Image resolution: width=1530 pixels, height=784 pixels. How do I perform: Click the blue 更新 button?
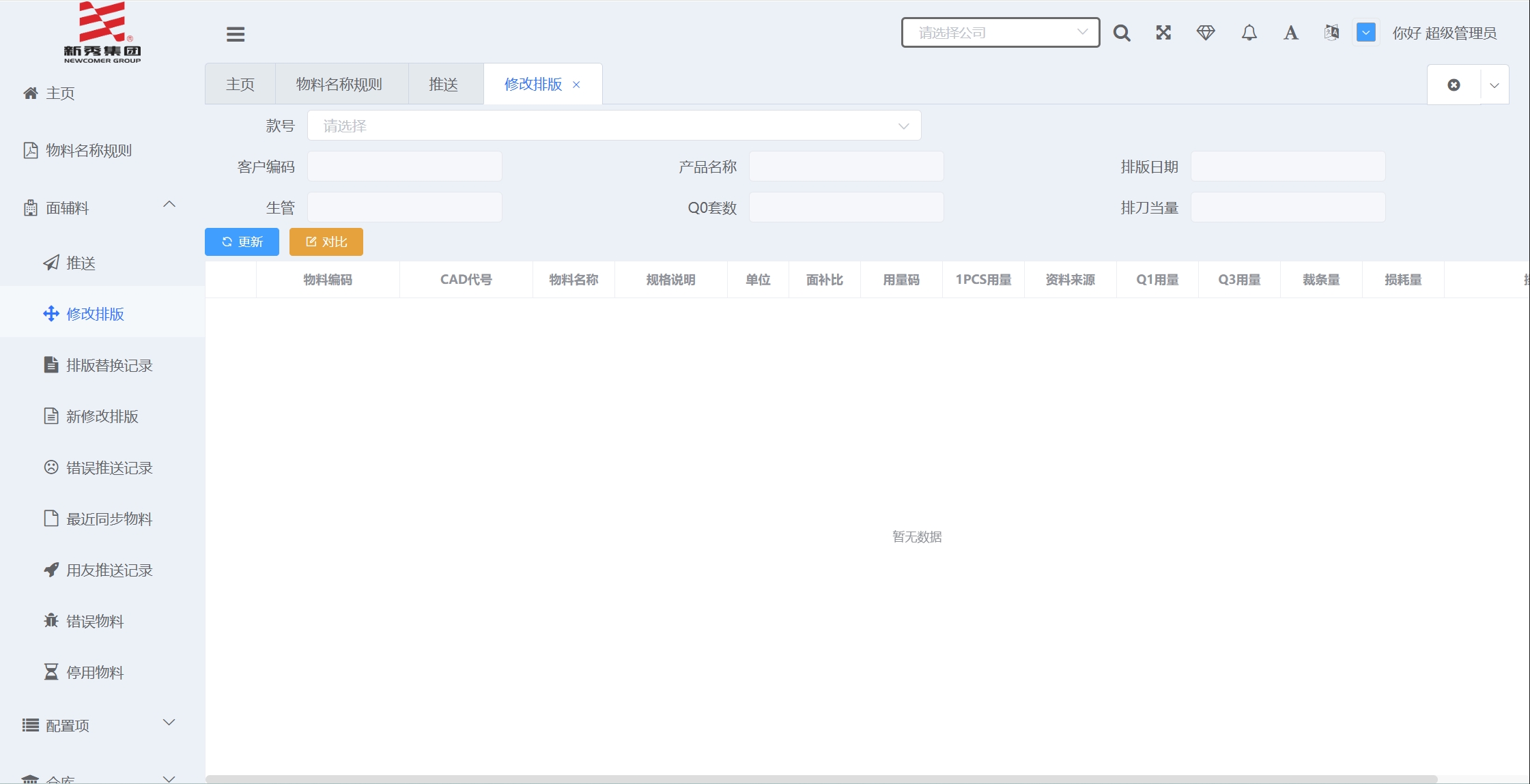point(242,242)
